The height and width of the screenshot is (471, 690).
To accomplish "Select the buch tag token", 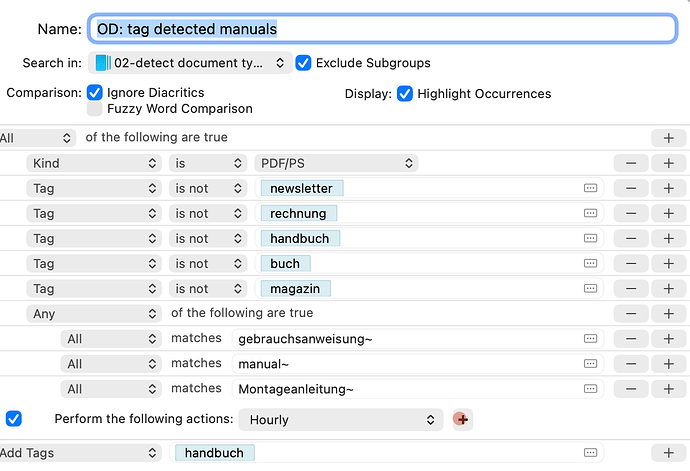I will click(x=286, y=264).
